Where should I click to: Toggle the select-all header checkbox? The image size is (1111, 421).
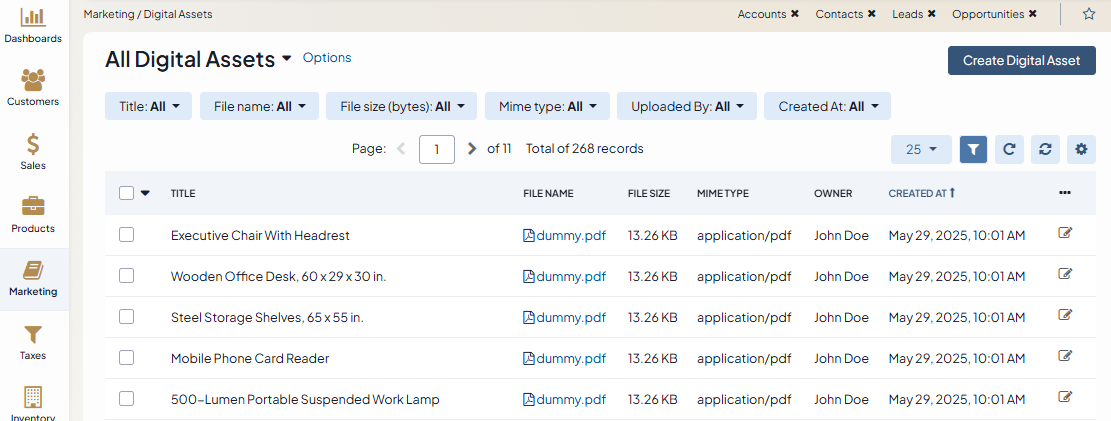(126, 193)
